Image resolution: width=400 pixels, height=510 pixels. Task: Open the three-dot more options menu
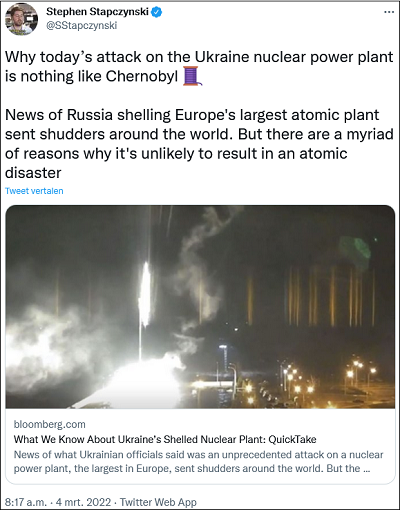389,12
